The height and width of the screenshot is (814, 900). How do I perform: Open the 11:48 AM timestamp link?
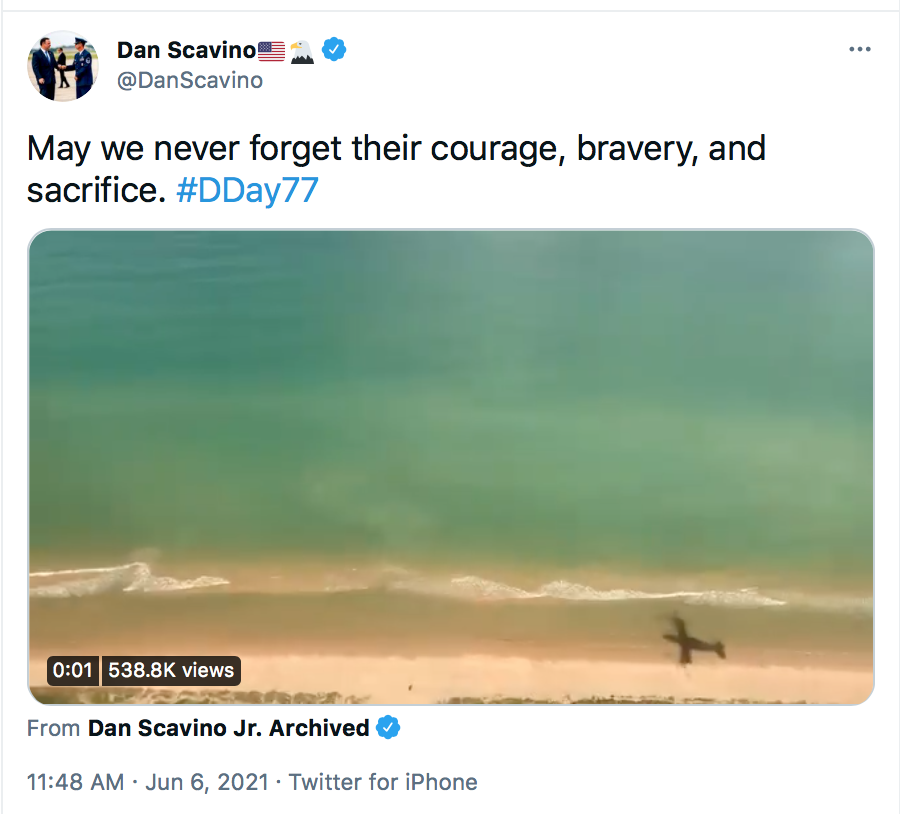[75, 782]
